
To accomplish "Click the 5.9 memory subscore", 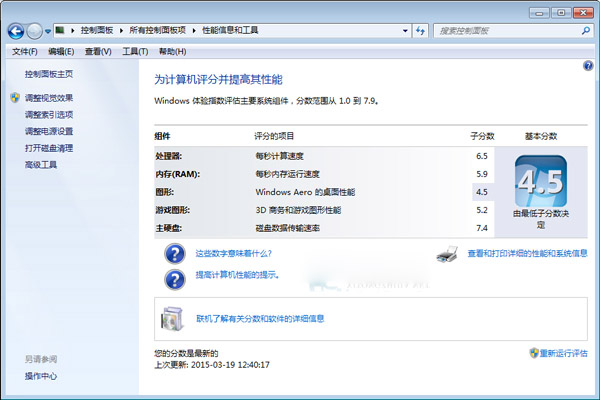I will point(482,174).
